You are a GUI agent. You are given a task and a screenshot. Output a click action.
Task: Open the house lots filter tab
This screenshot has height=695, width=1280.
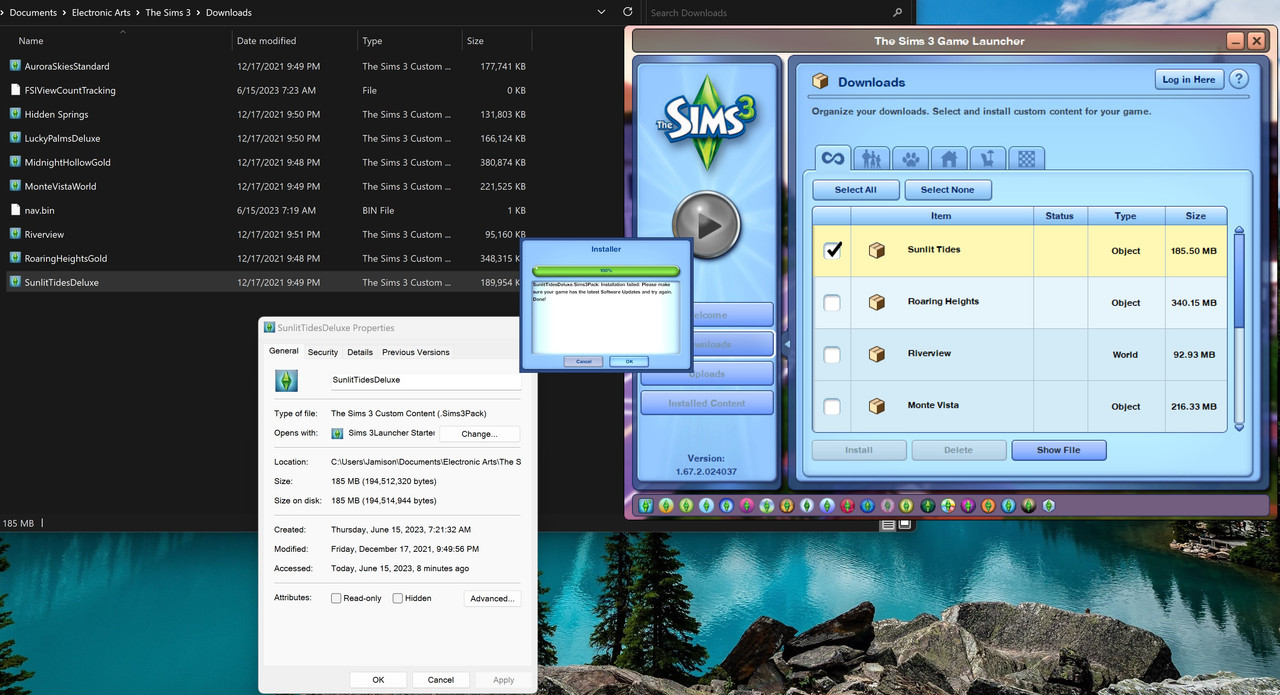[949, 158]
